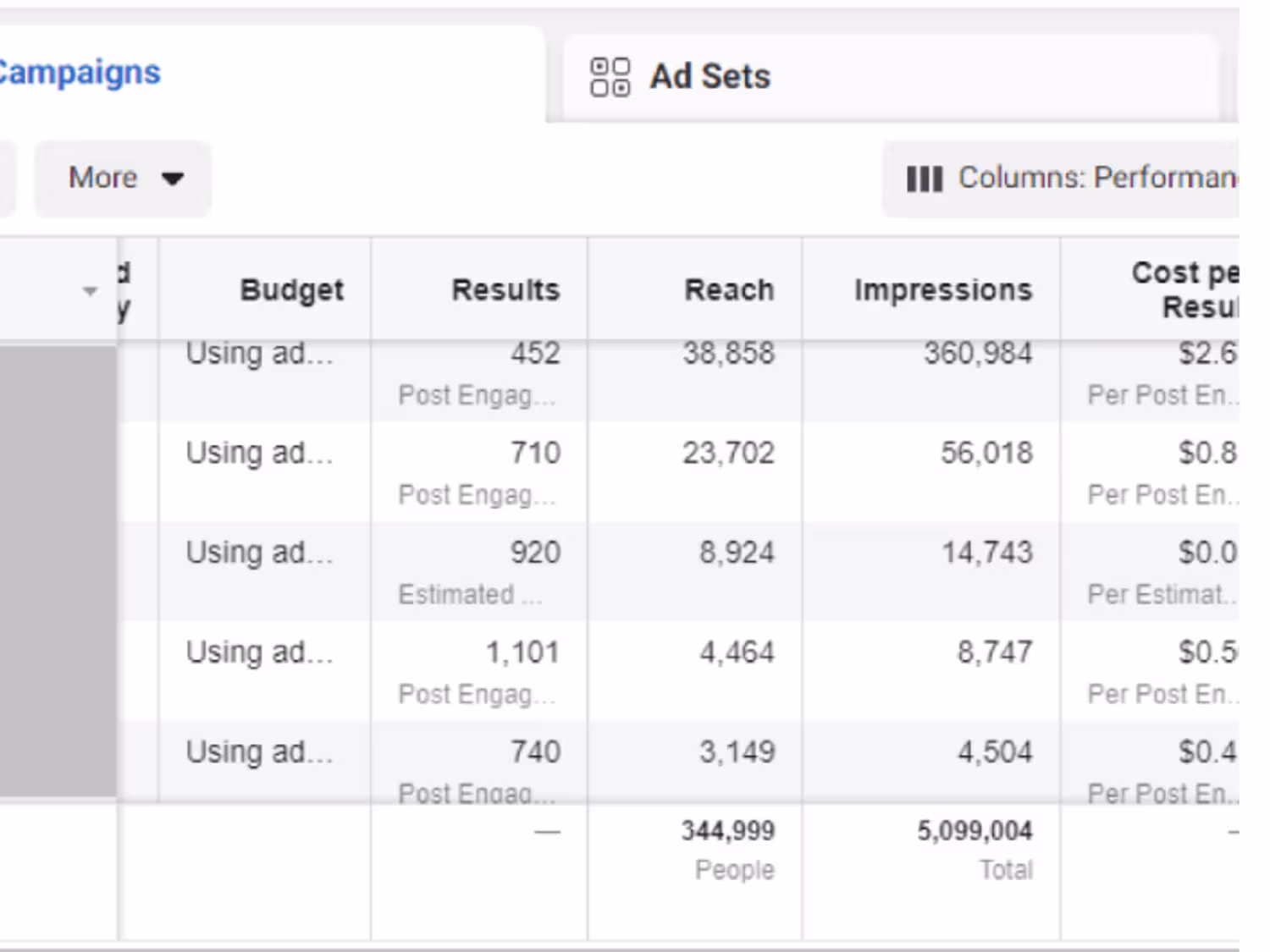Image resolution: width=1270 pixels, height=952 pixels.
Task: Click the Columns bars icon
Action: tap(924, 179)
